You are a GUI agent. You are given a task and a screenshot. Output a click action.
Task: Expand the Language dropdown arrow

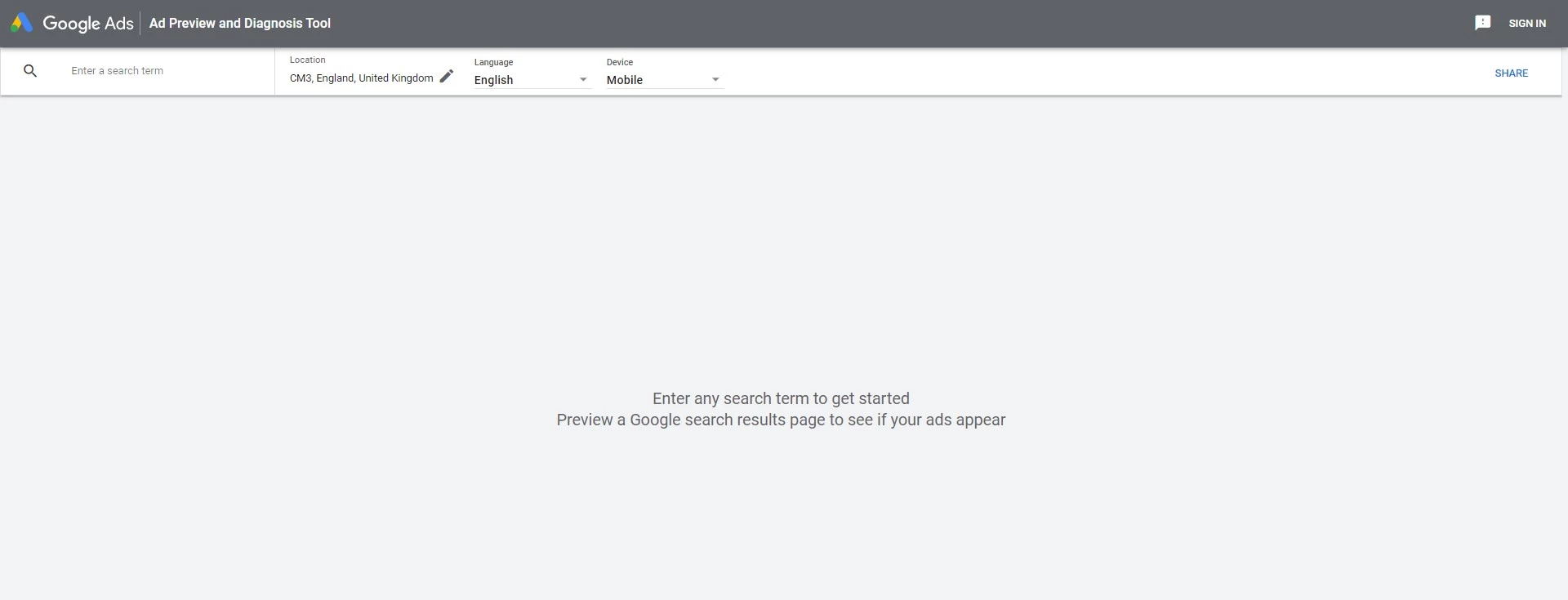(583, 80)
